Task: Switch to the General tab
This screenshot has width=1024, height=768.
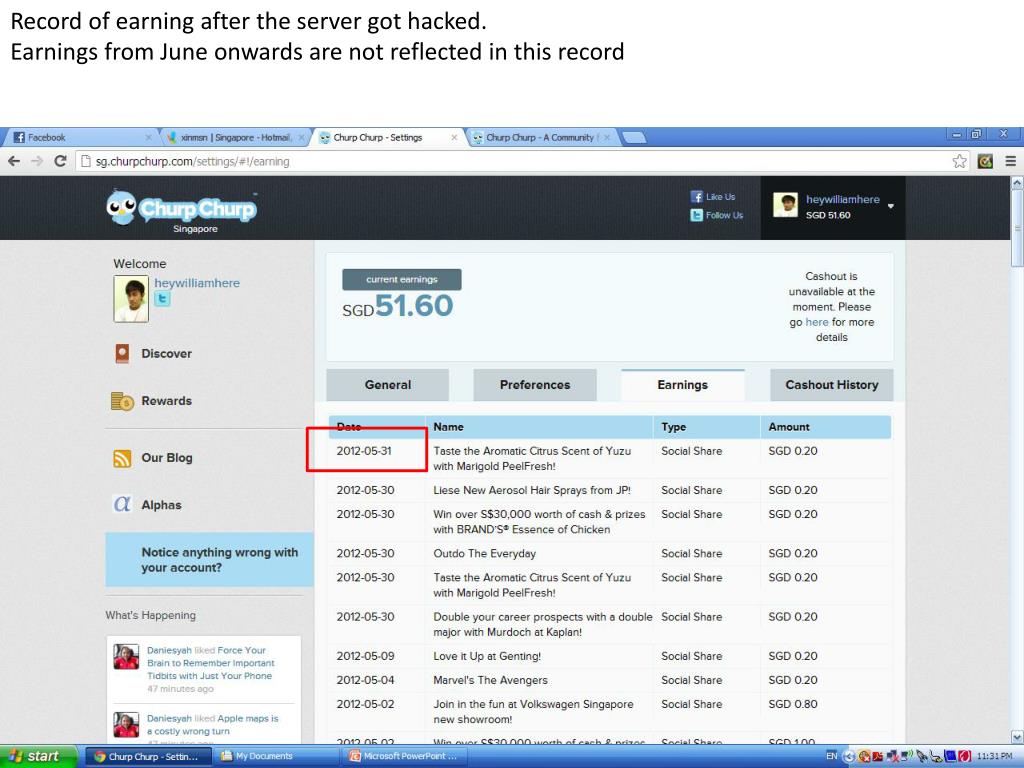Action: 387,385
